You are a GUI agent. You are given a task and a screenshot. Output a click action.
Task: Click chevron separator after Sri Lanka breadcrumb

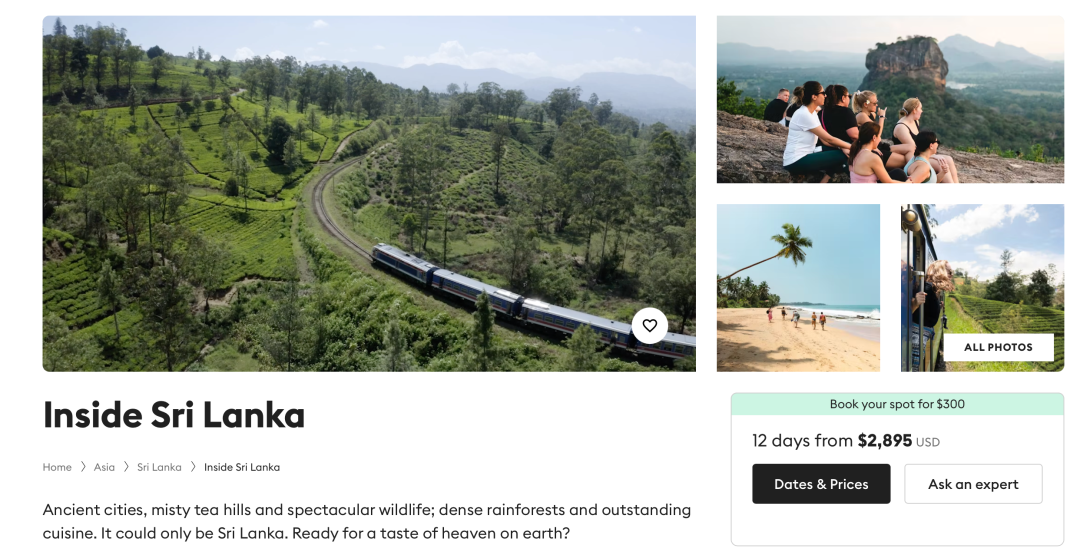[x=193, y=467]
